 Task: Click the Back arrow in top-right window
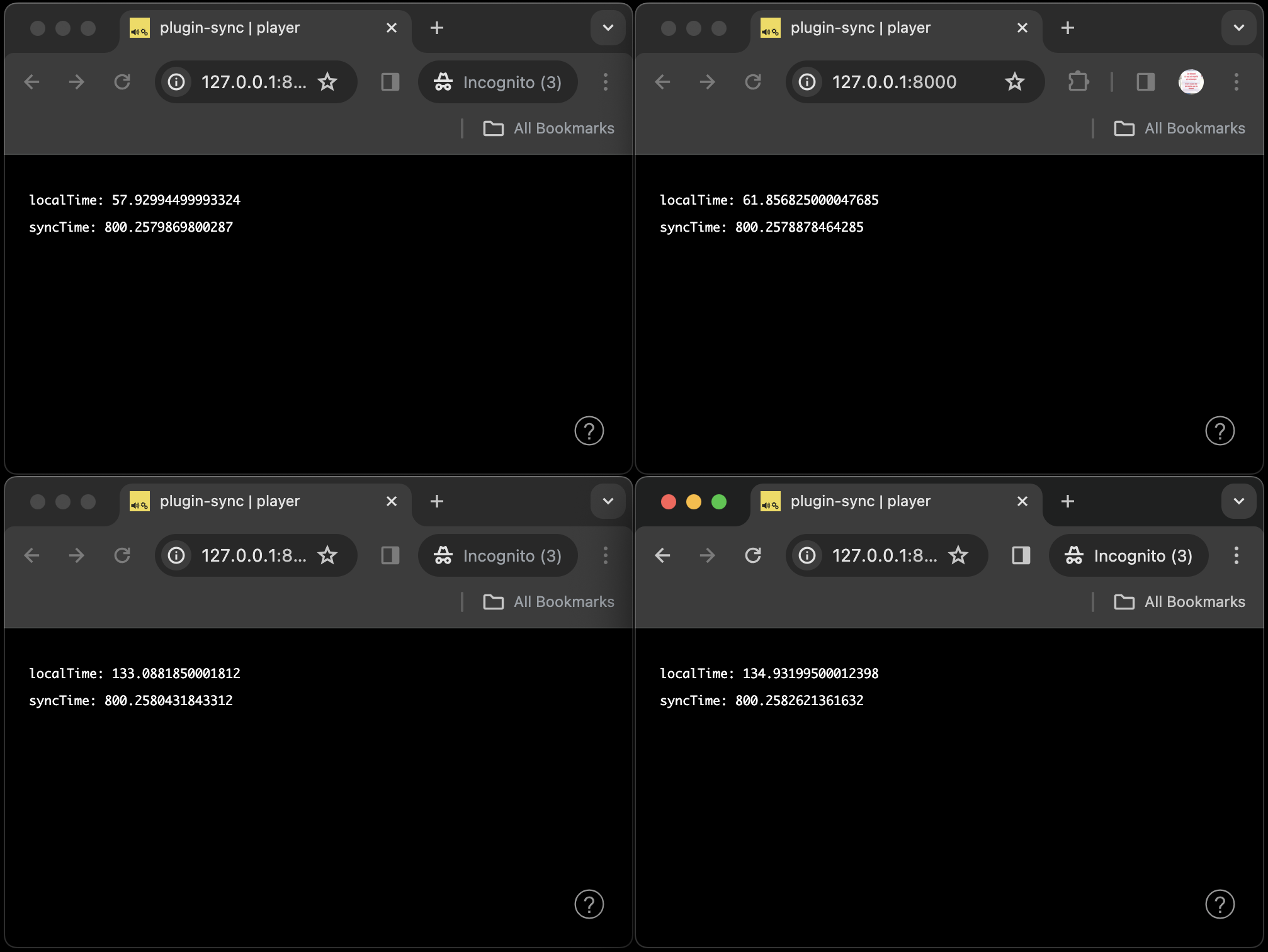pos(662,82)
